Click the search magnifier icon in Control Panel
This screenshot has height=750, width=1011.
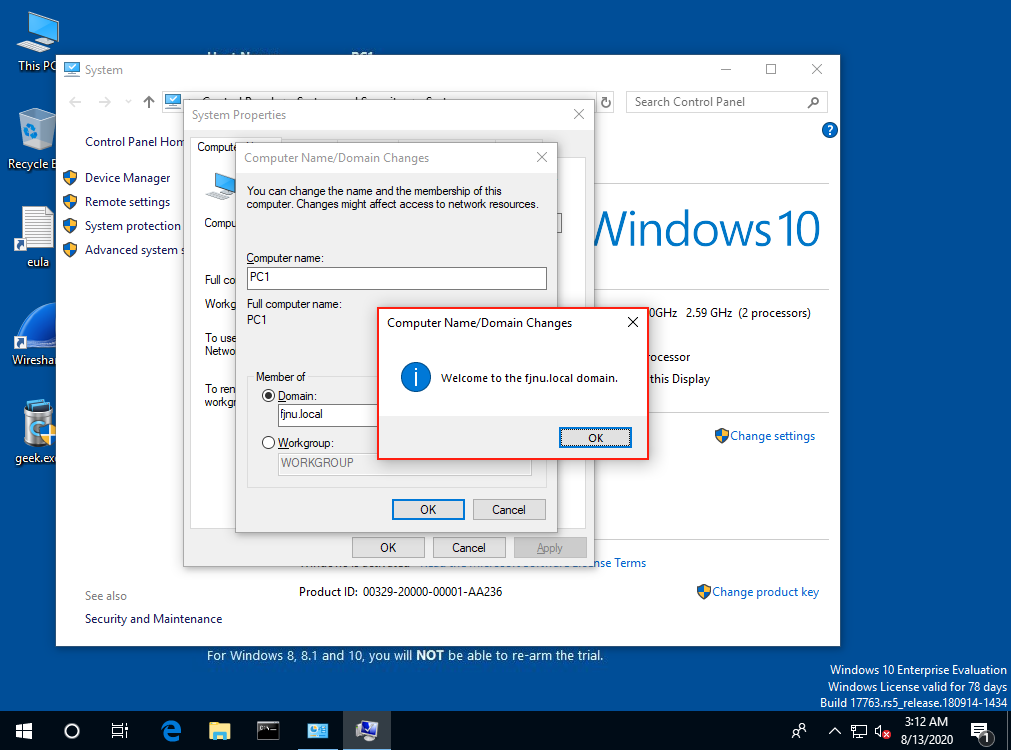(x=813, y=102)
